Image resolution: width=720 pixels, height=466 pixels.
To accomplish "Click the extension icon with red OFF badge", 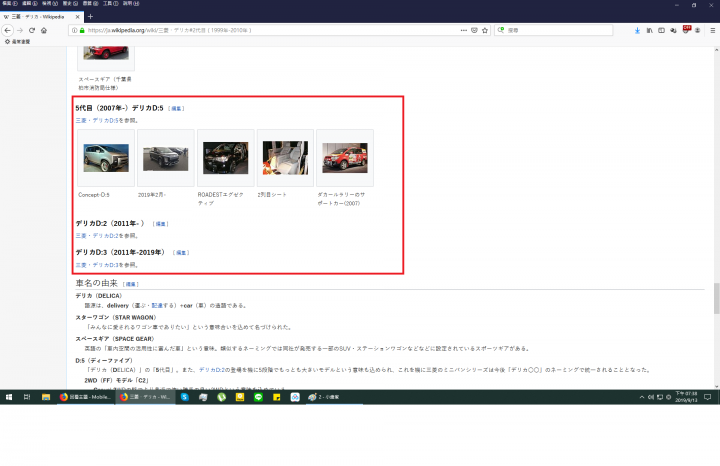I will (x=686, y=30).
